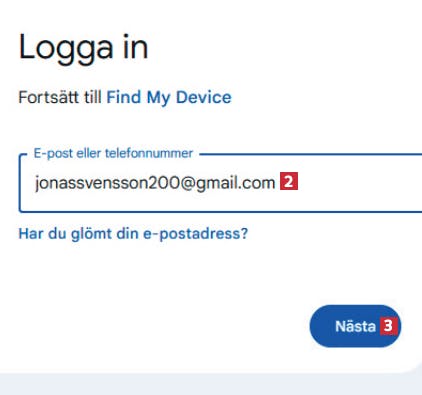Click the bottom border of the email field
Image resolution: width=422 pixels, height=395 pixels.
tap(221, 212)
